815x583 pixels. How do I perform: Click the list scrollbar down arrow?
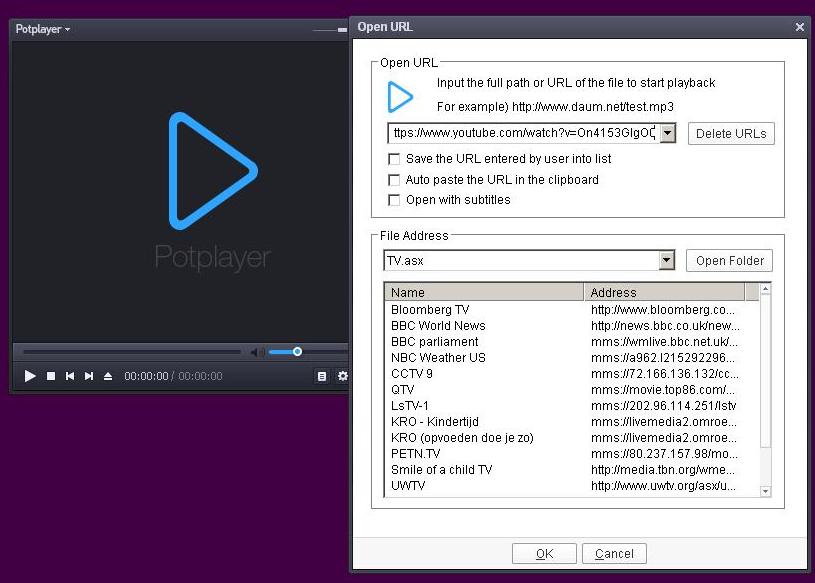[x=765, y=491]
